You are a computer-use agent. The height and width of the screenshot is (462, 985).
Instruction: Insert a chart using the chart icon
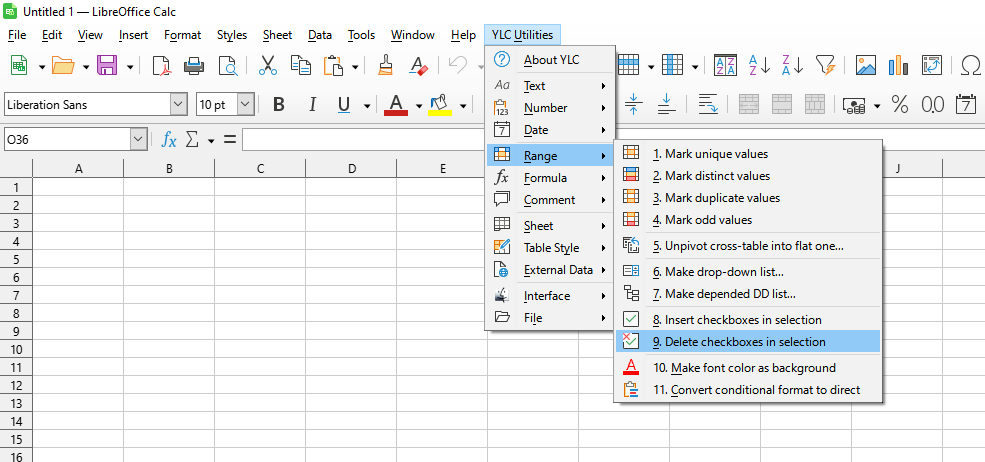pos(898,66)
